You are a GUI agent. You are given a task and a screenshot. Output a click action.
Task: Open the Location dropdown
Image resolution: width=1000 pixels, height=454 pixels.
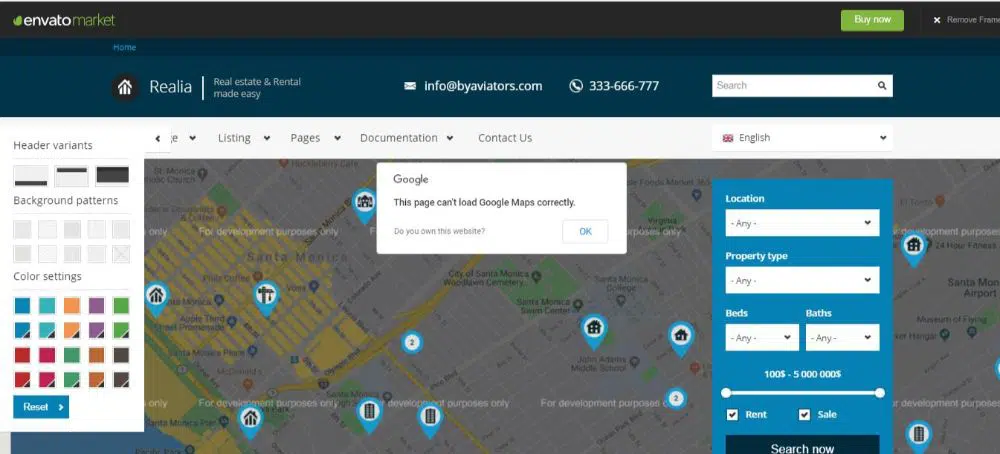tap(802, 223)
